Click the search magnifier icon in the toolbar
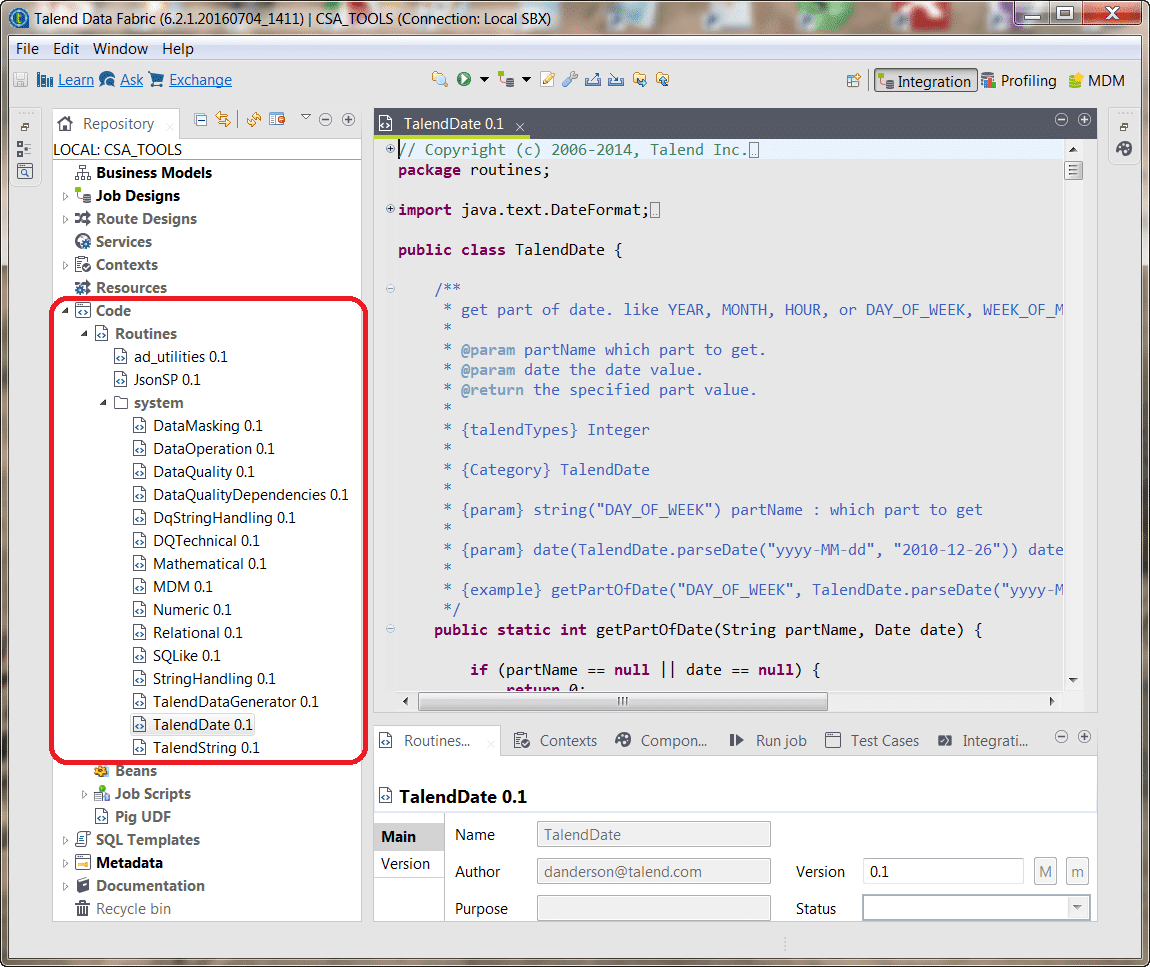The height and width of the screenshot is (967, 1150). tap(440, 78)
